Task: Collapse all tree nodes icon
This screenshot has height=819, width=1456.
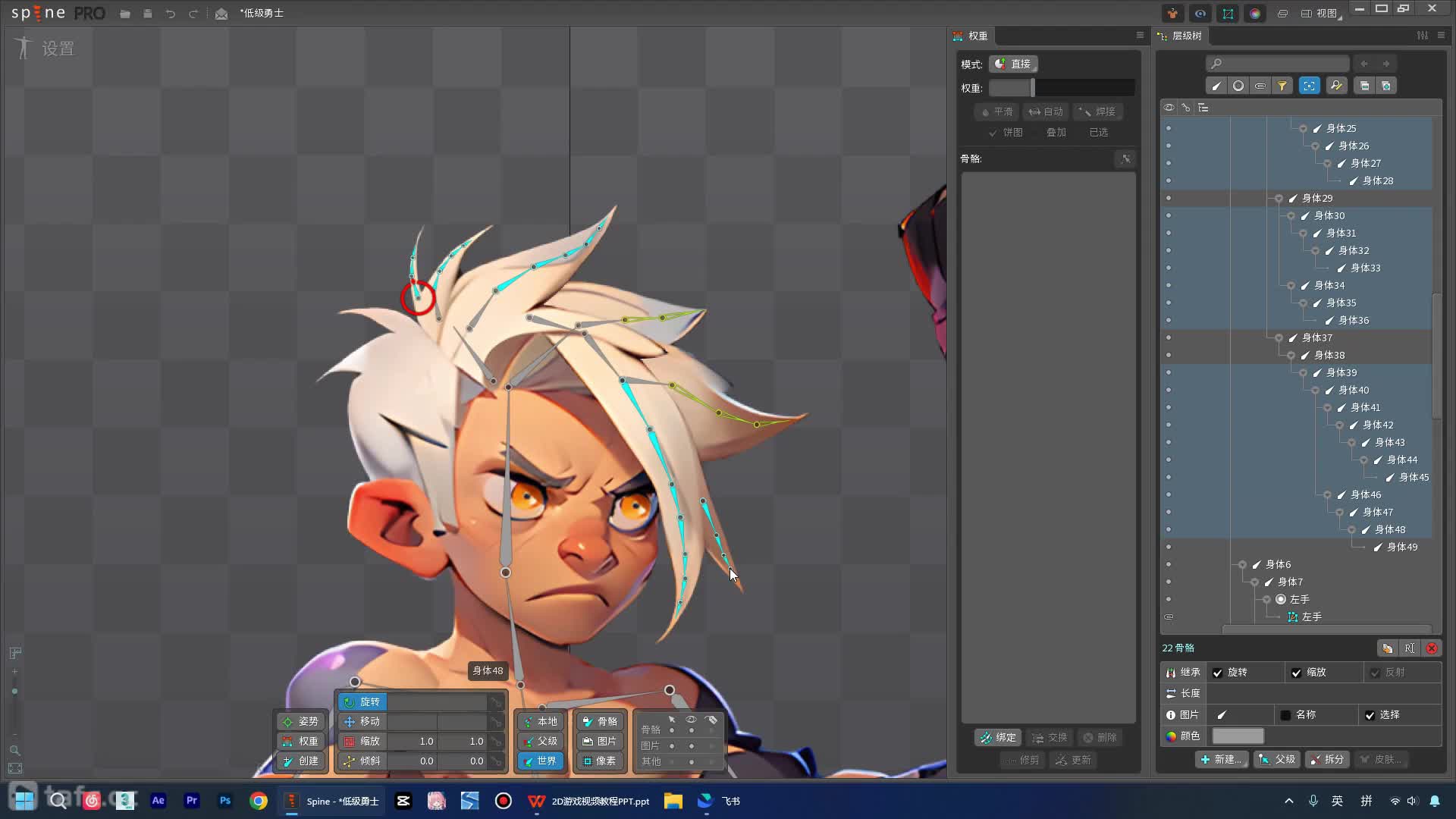Action: (1364, 86)
